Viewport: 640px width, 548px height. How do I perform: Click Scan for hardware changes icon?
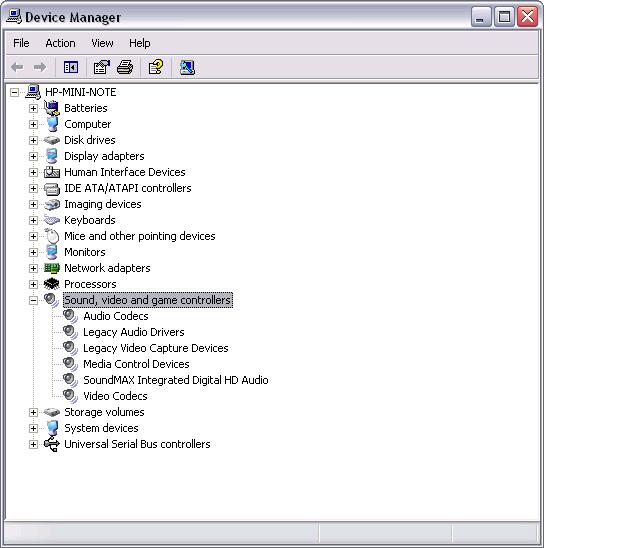(x=187, y=67)
